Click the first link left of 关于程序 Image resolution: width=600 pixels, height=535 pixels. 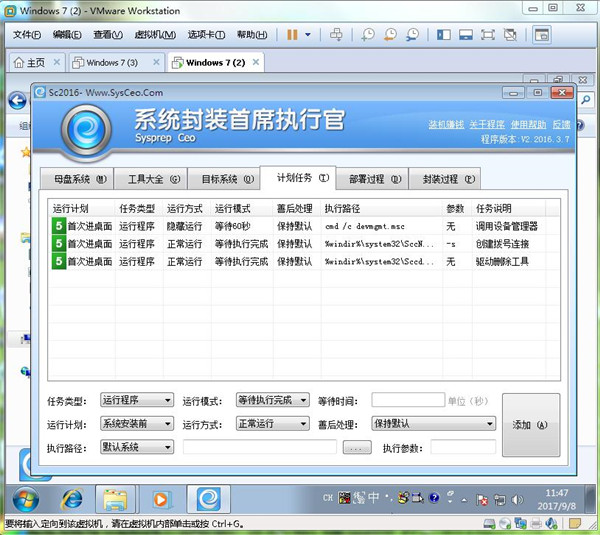pos(446,124)
